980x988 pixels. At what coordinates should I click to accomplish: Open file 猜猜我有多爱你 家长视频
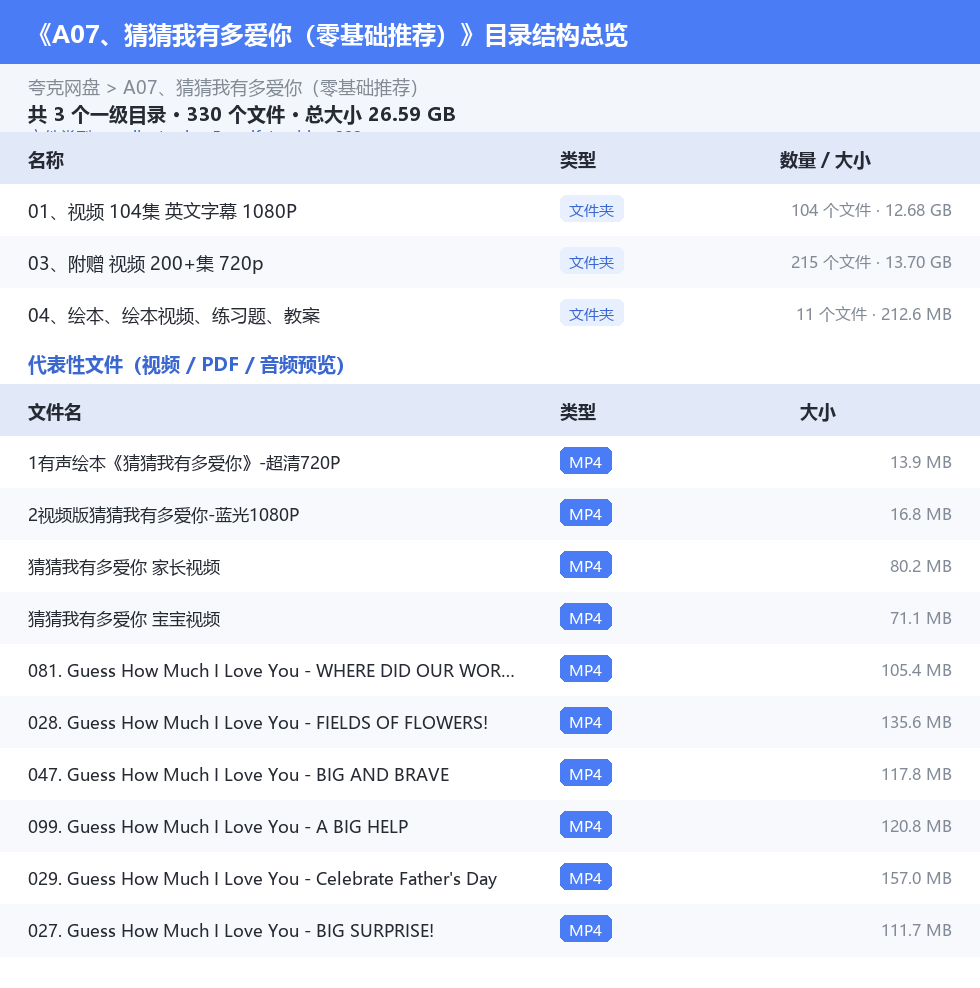124,567
